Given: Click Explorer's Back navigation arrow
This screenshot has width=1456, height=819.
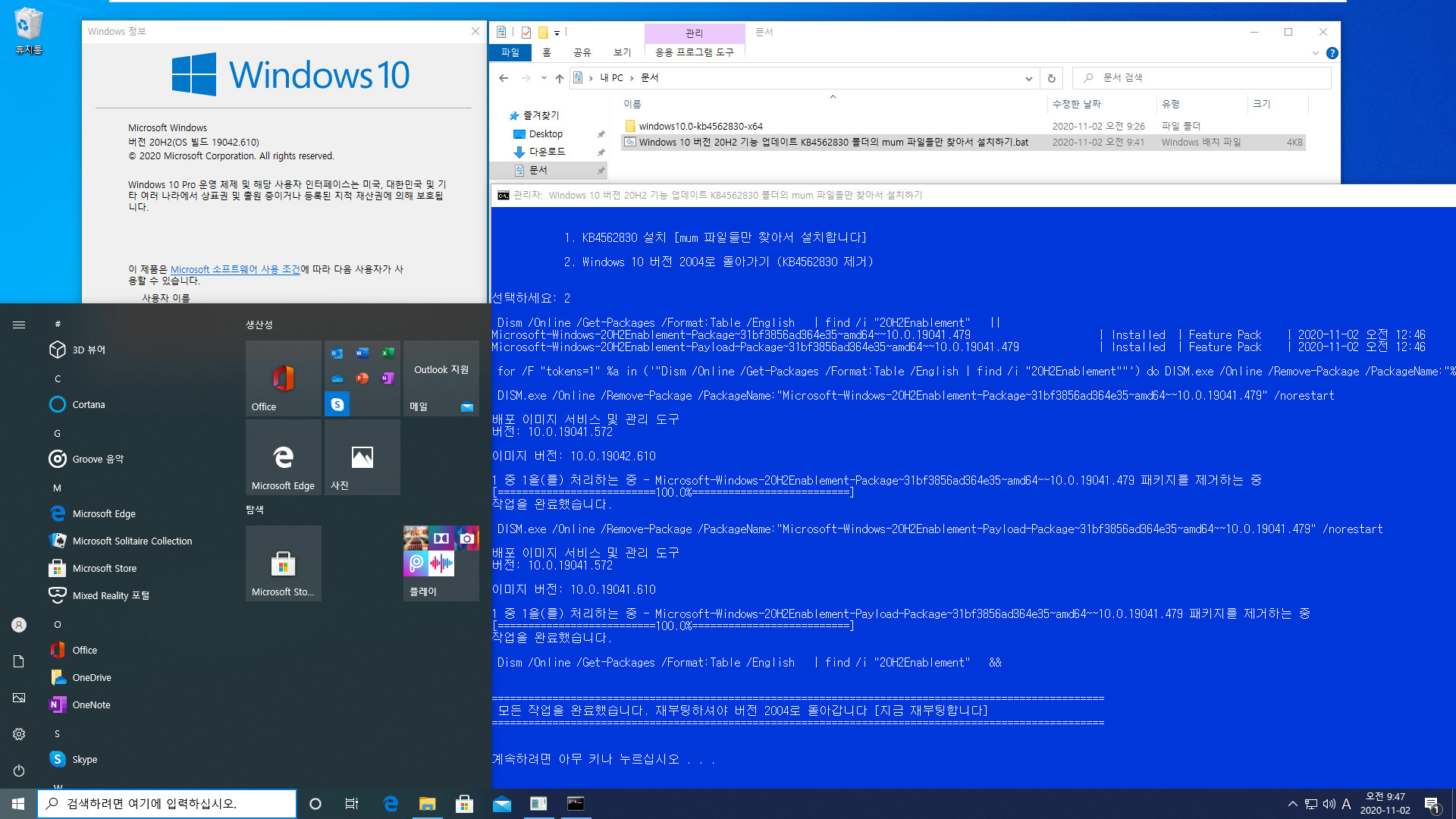Looking at the screenshot, I should [x=504, y=78].
